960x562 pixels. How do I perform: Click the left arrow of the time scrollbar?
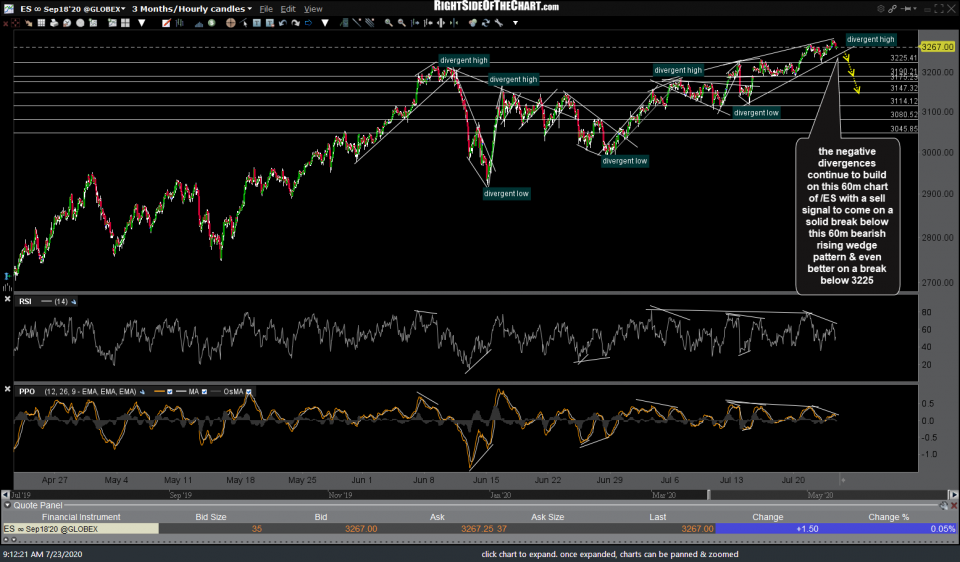[x=6, y=495]
